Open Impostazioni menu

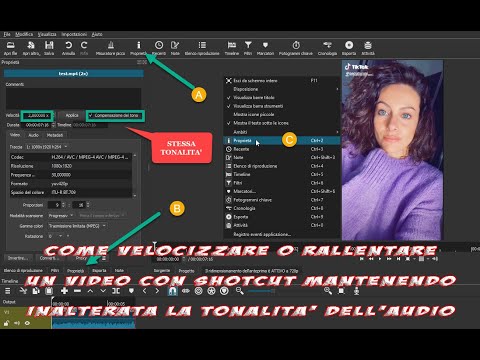point(74,34)
